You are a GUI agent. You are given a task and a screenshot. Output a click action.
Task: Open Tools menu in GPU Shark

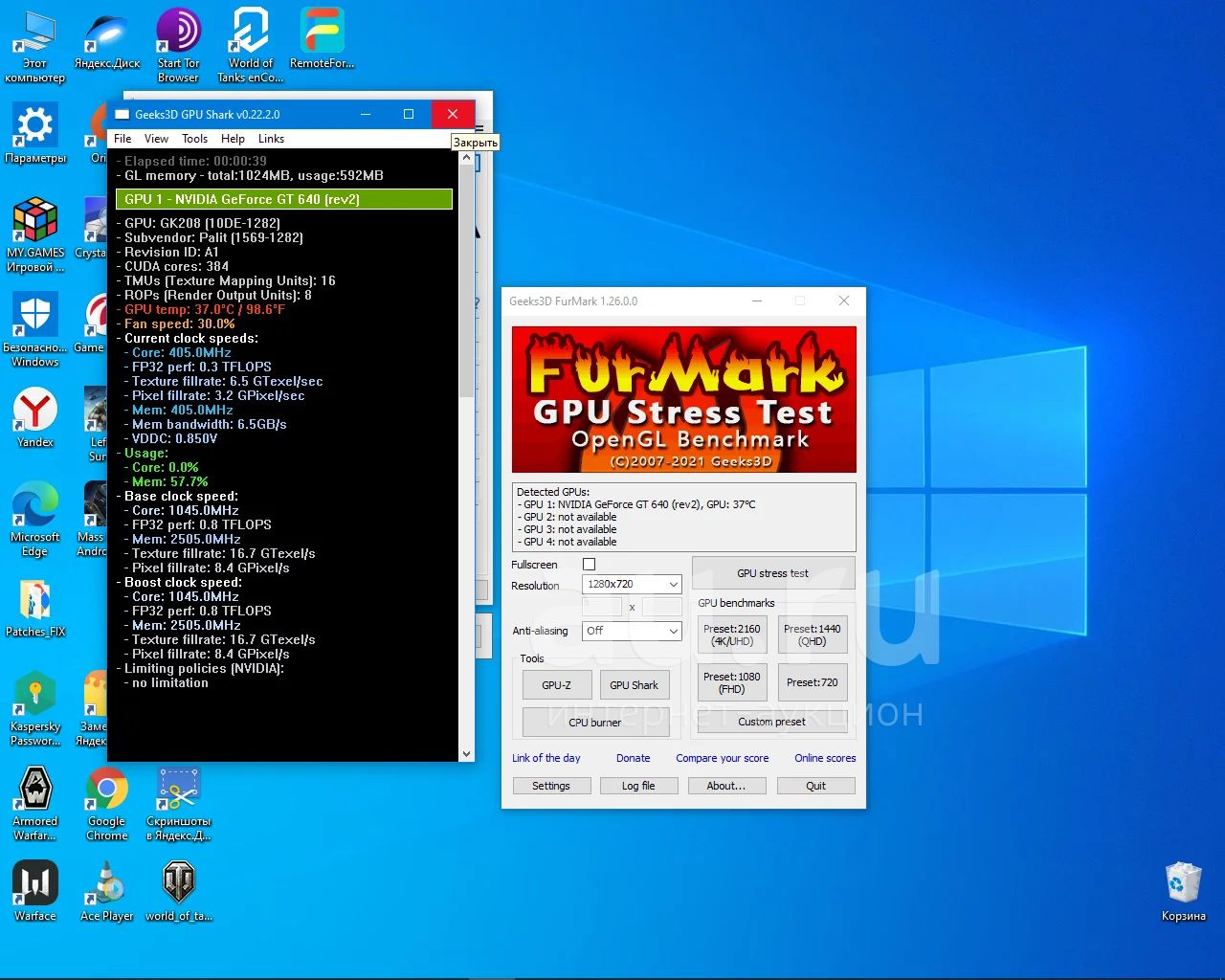(x=194, y=139)
